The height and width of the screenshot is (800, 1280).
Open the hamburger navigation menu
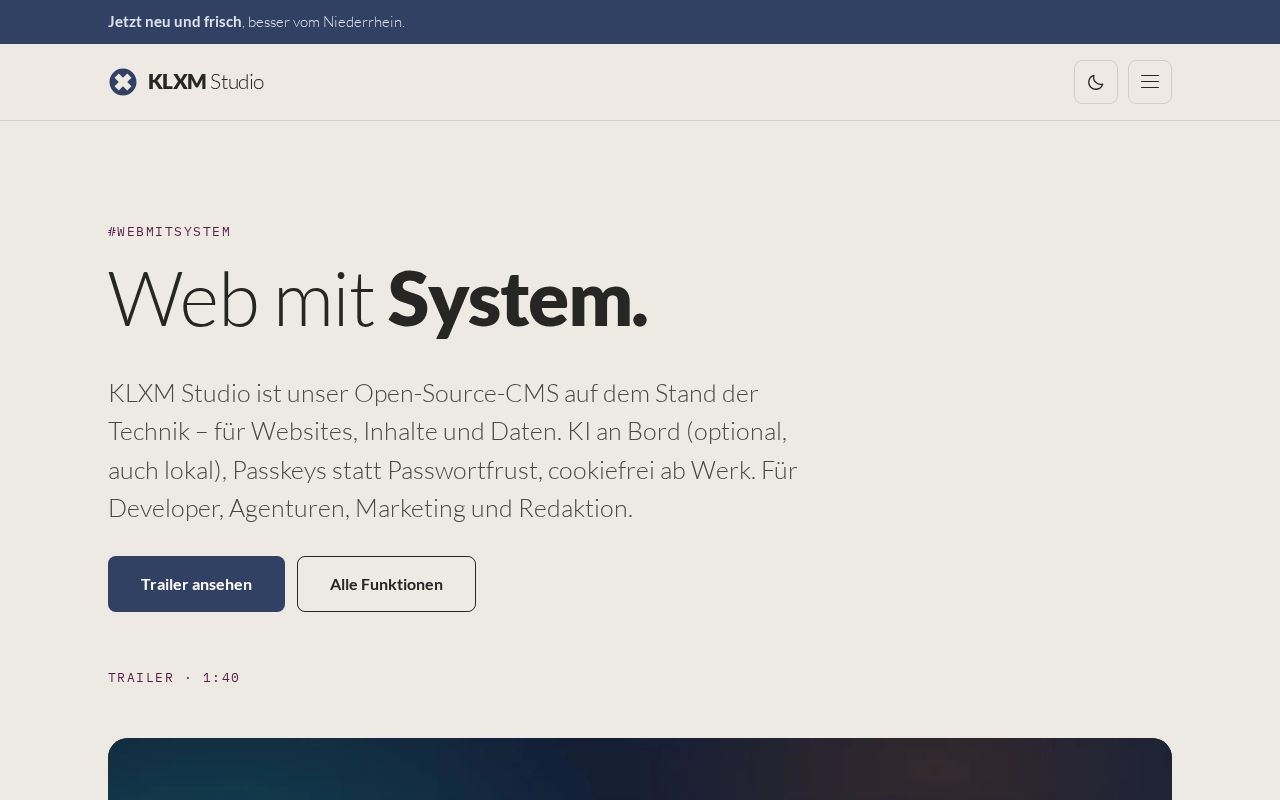point(1150,82)
